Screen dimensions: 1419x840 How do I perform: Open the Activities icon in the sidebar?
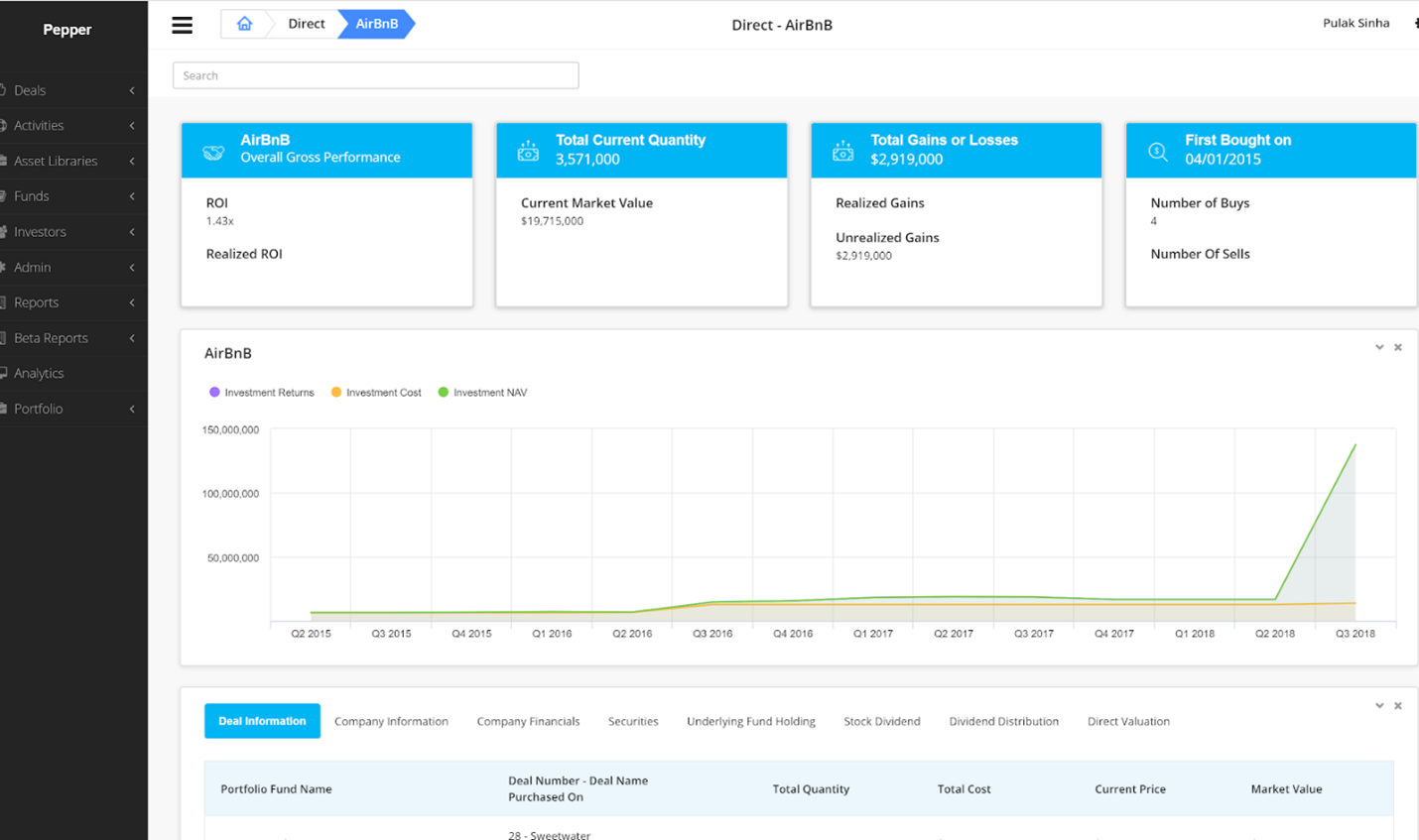coord(4,125)
